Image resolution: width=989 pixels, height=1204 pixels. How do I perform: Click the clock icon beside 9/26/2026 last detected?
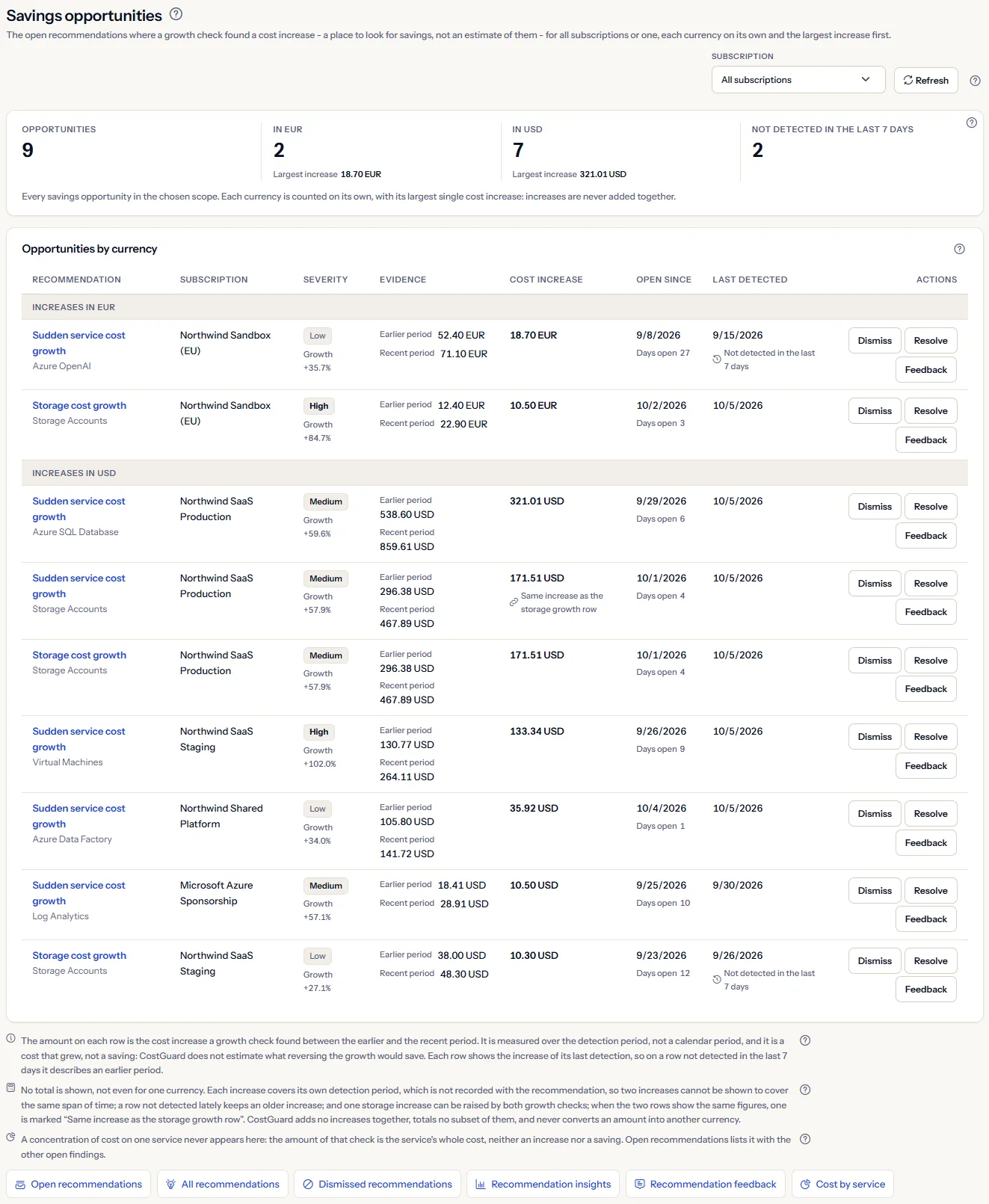coord(717,980)
